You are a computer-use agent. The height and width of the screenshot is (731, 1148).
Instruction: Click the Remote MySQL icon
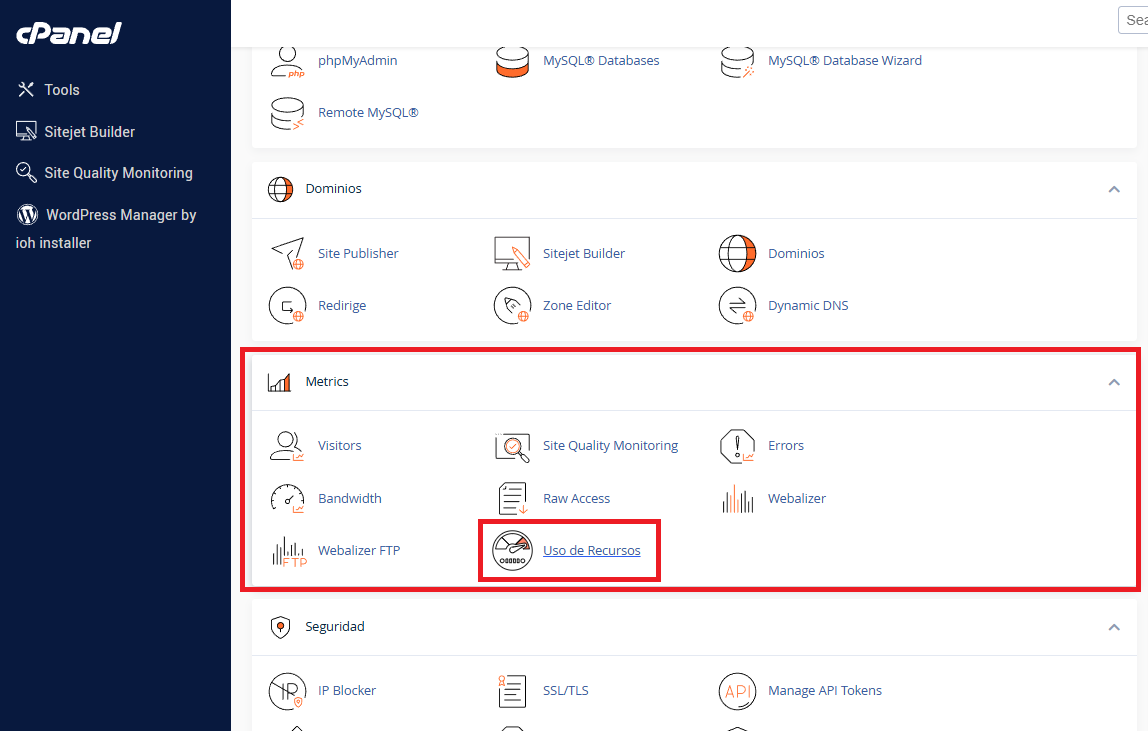[x=287, y=114]
